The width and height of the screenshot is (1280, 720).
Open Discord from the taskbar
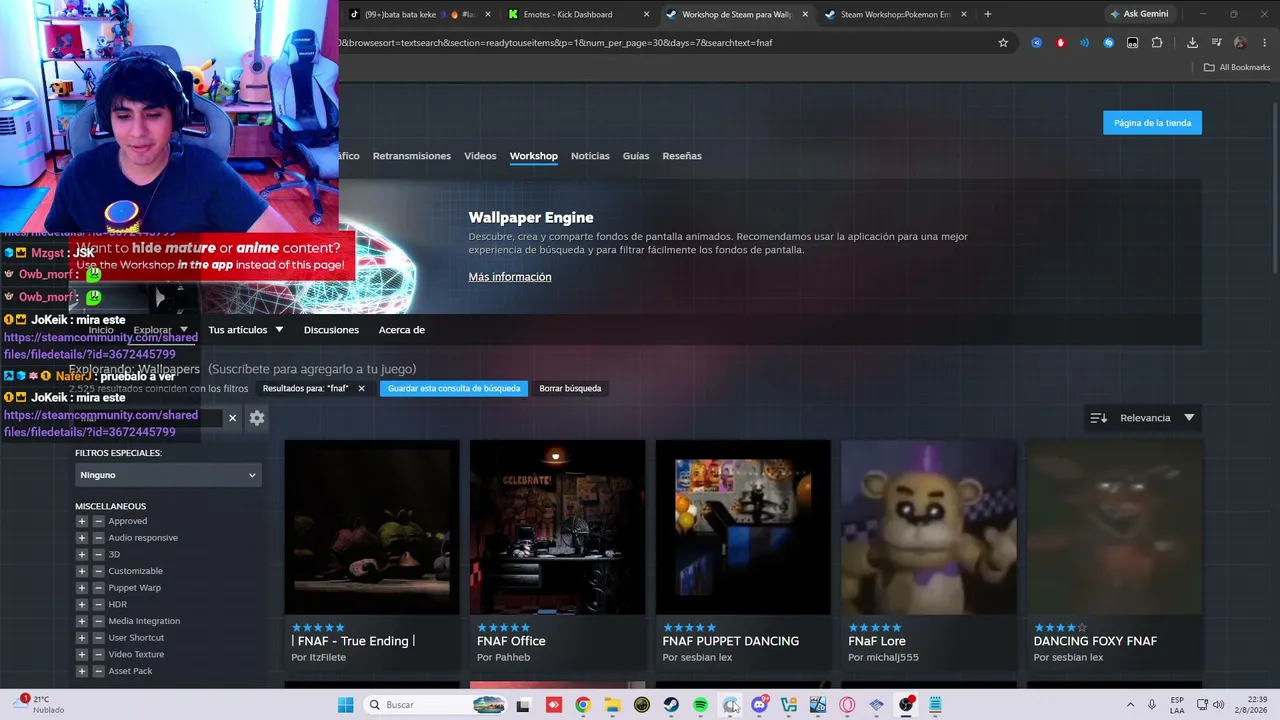[x=759, y=705]
